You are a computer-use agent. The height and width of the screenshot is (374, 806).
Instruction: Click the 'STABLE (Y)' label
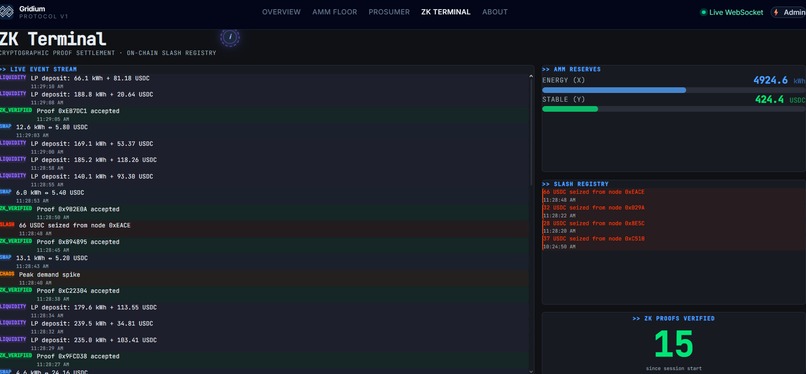(563, 100)
